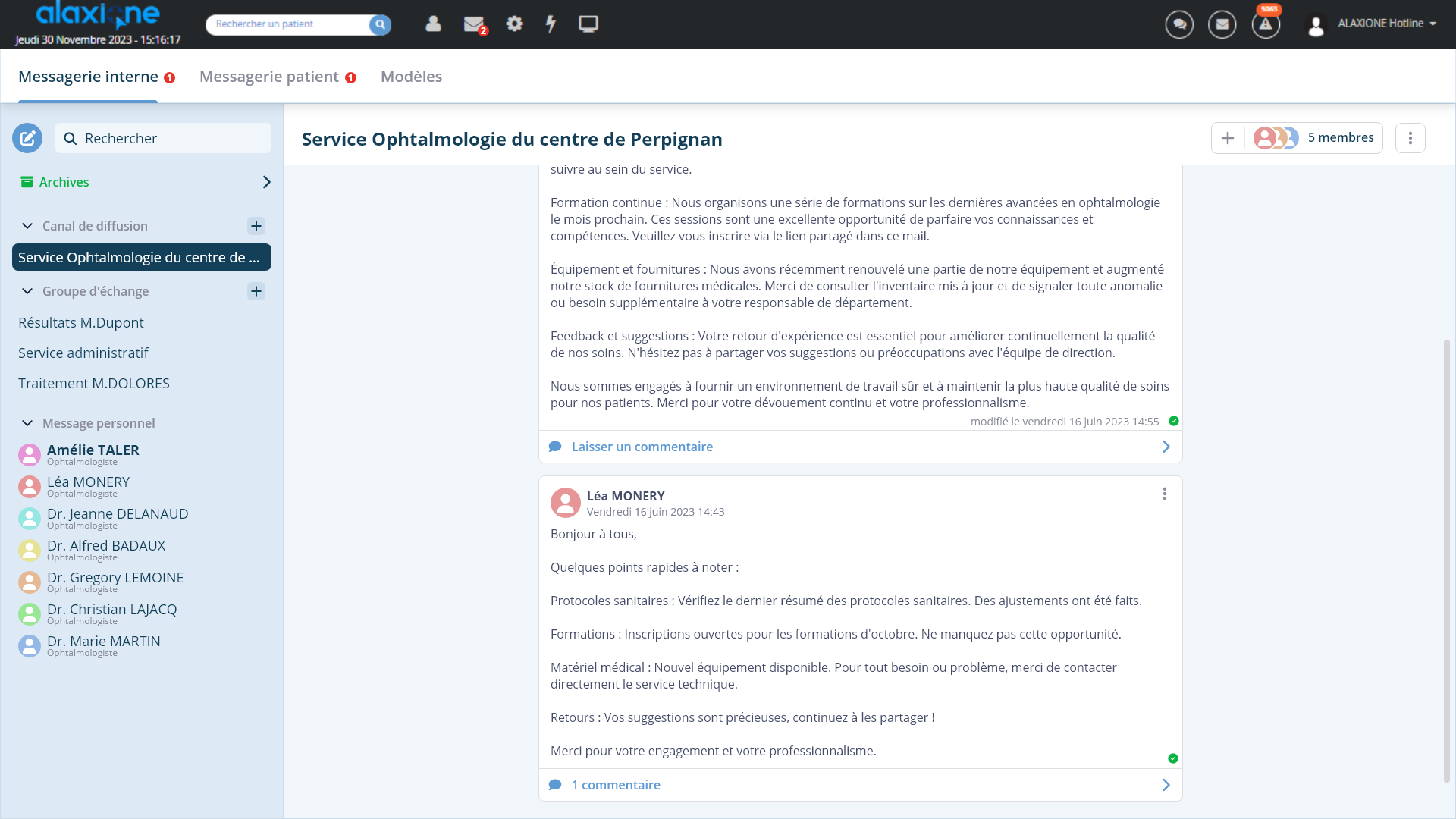This screenshot has width=1456, height=819.
Task: Expand the 1 commentaire row chevron
Action: (x=1166, y=785)
